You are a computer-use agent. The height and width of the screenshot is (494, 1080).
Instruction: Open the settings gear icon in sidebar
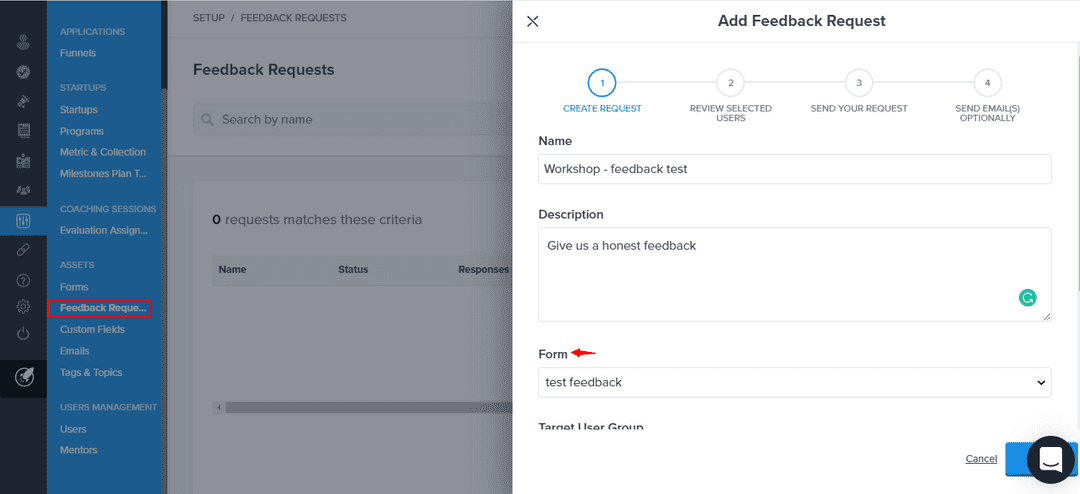(x=23, y=306)
